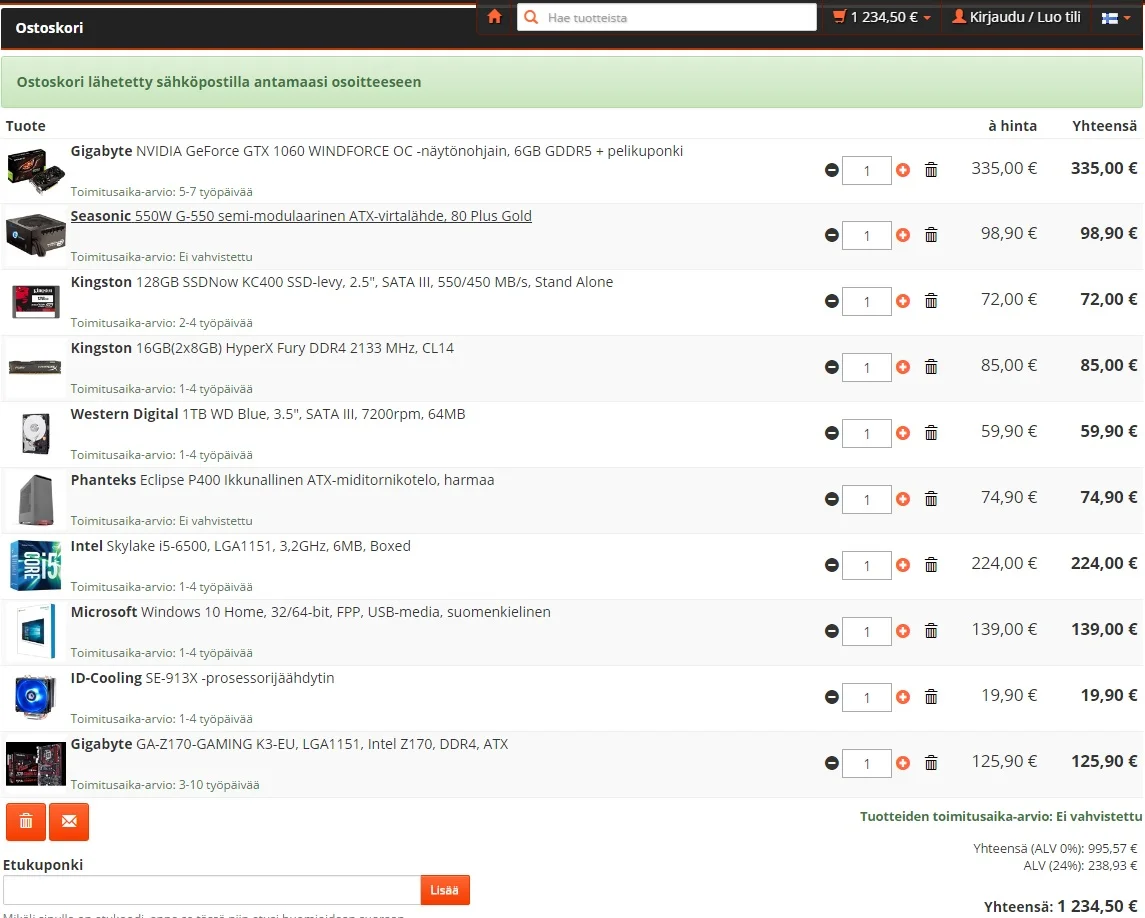
Task: Trash the Western Digital 1TB drive row
Action: [931, 433]
